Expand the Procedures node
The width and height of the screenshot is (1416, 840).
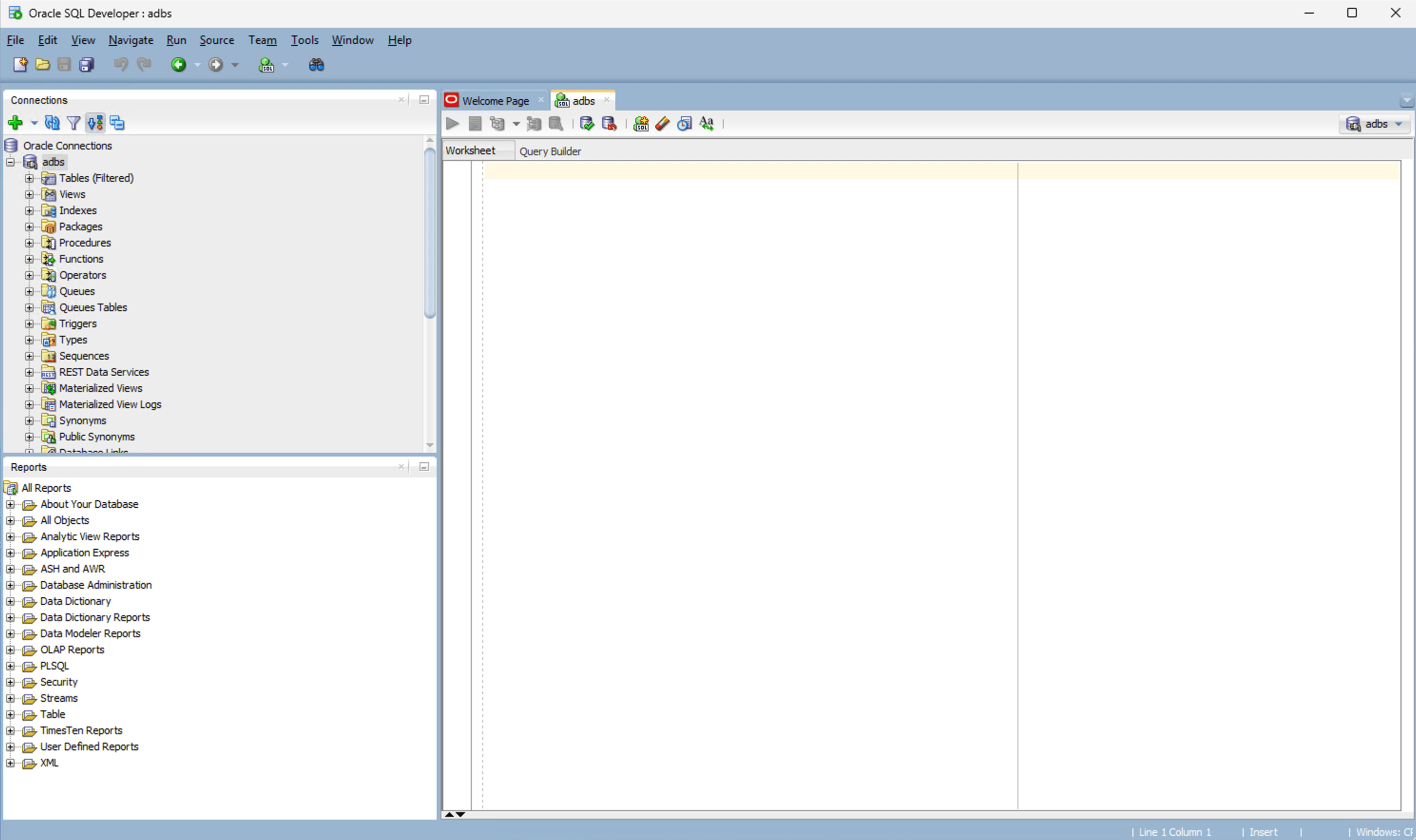29,243
